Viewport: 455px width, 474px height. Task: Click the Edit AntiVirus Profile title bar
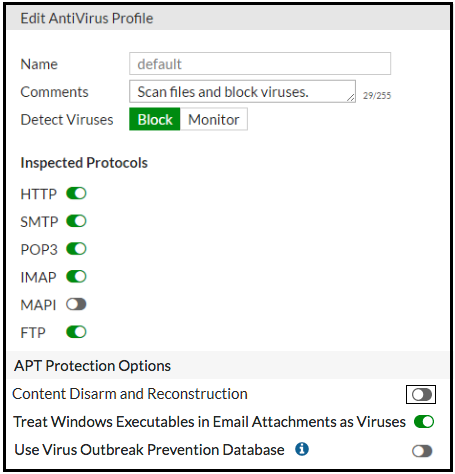click(228, 18)
